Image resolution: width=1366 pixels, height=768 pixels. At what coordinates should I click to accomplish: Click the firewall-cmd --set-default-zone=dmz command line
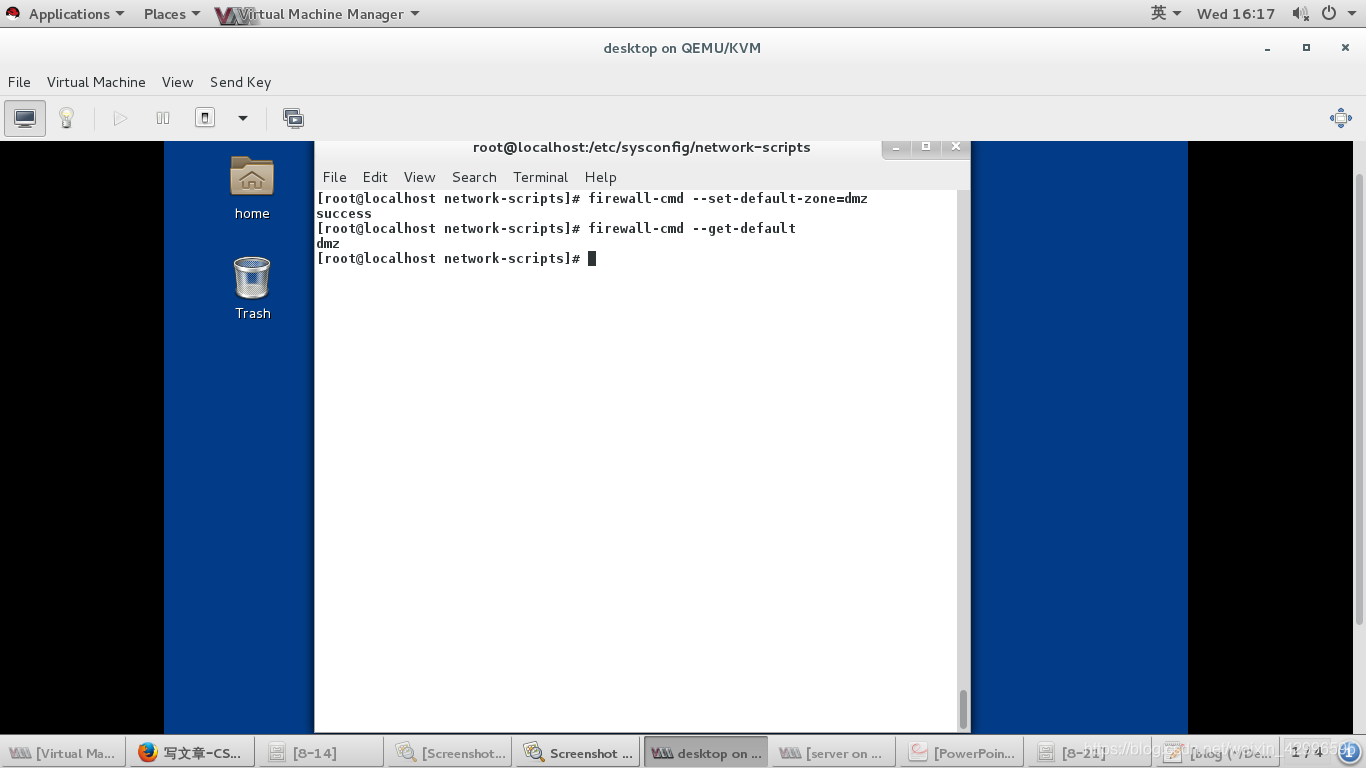pyautogui.click(x=592, y=198)
